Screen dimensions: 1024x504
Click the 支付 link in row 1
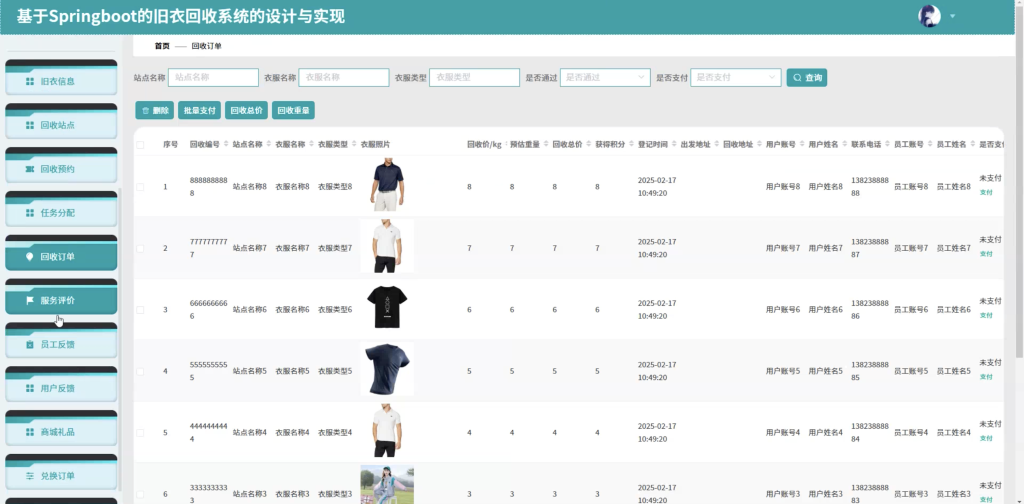(x=986, y=193)
